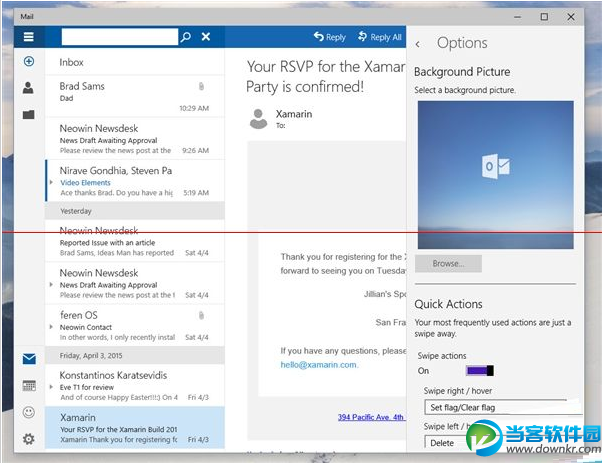Open Neowin Newsdesk email from 9:26 AM
The width and height of the screenshot is (602, 463).
pyautogui.click(x=135, y=139)
